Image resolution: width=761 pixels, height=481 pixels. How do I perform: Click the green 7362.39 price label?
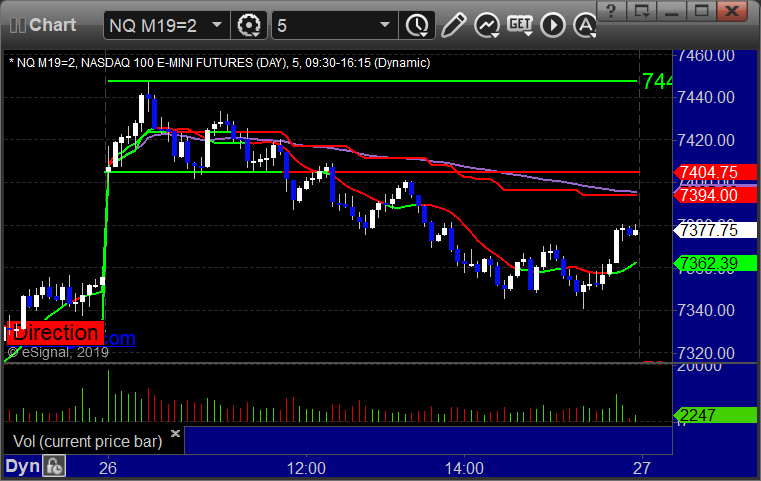click(715, 264)
